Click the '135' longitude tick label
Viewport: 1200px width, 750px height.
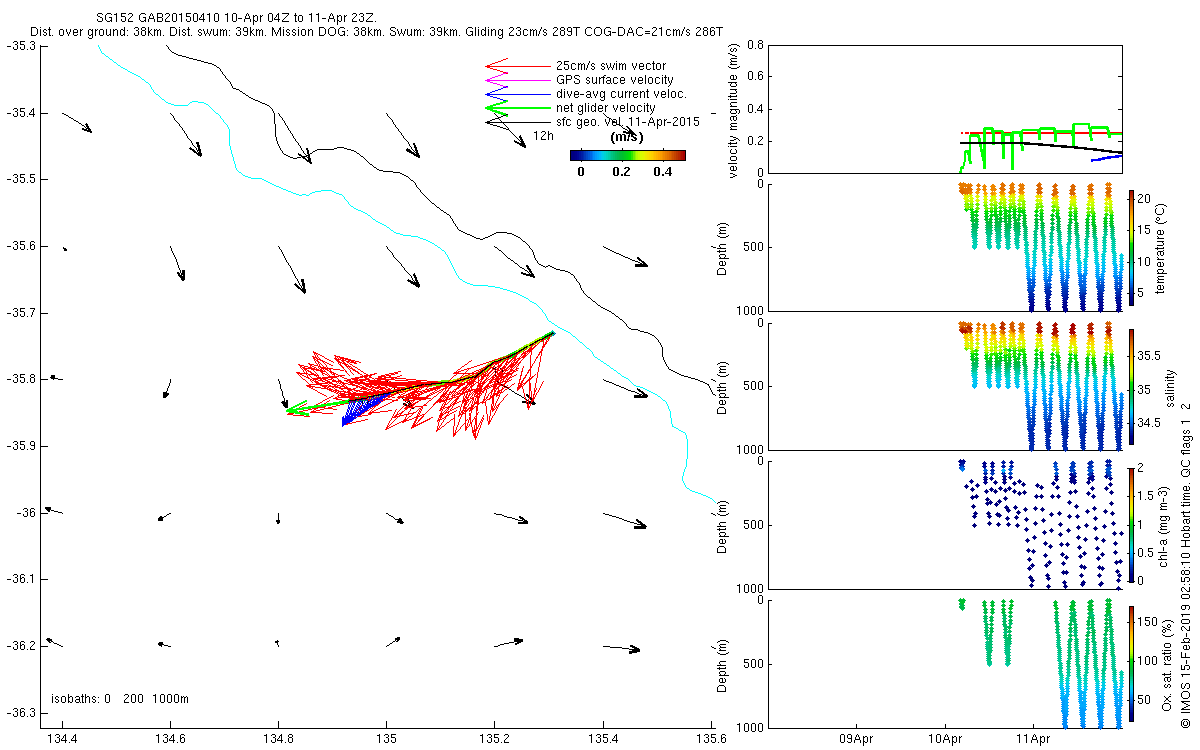[387, 739]
